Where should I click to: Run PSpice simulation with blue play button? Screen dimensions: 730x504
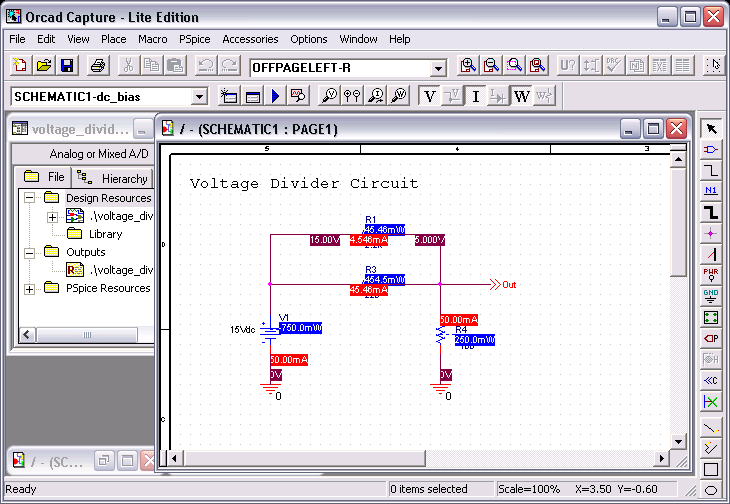click(x=275, y=96)
